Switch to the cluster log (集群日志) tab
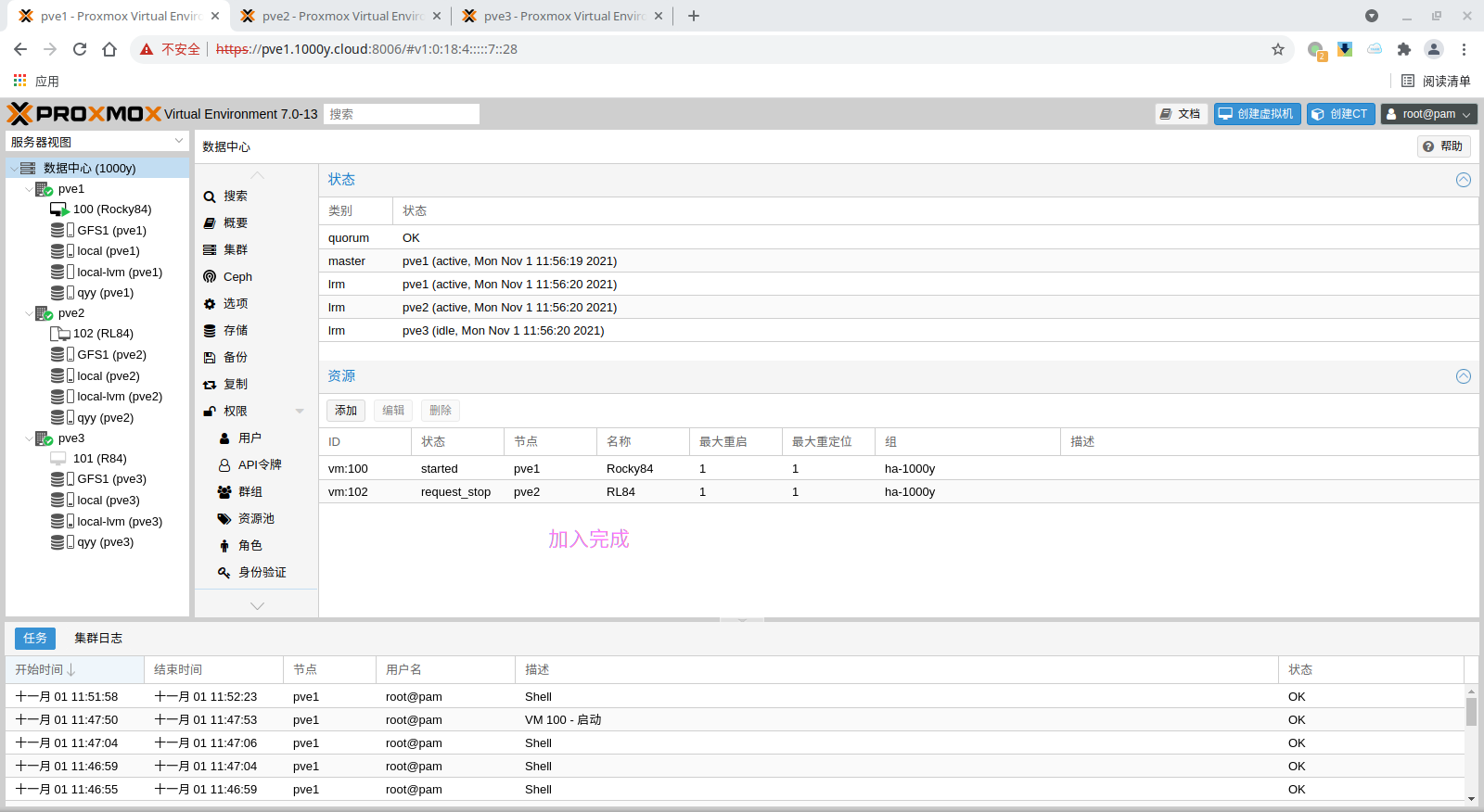 click(98, 639)
